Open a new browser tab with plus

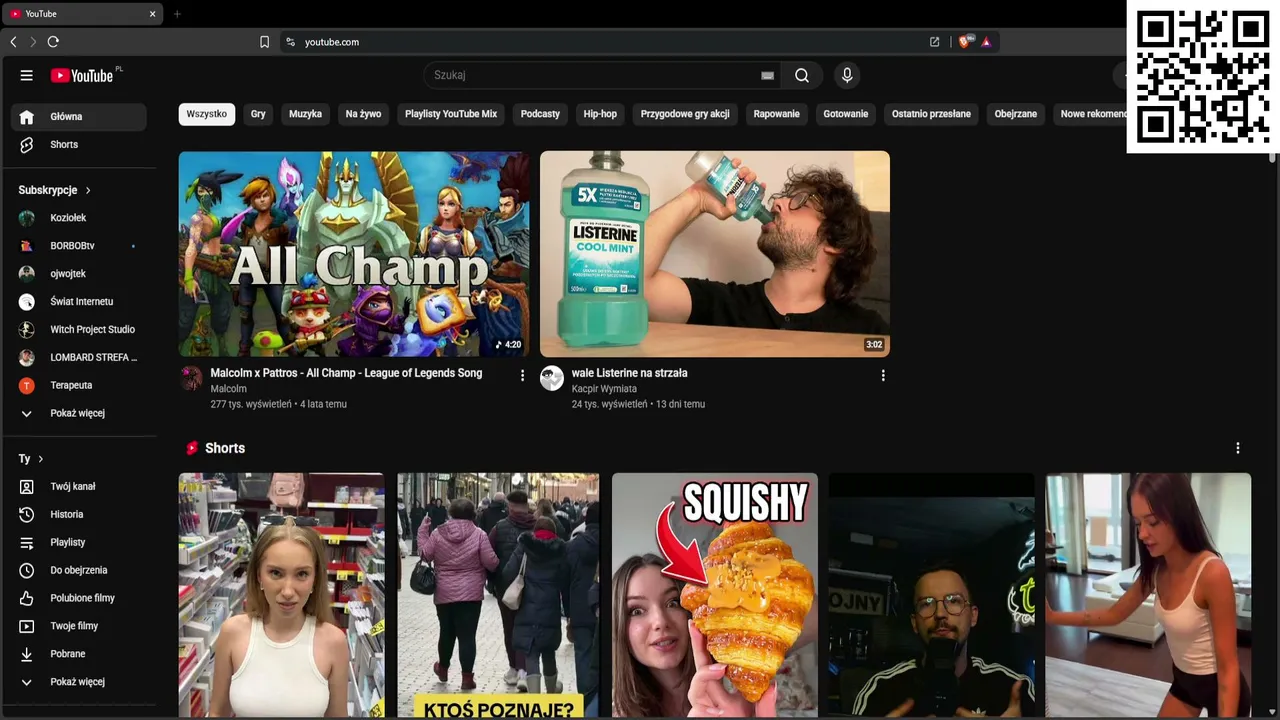coord(177,14)
